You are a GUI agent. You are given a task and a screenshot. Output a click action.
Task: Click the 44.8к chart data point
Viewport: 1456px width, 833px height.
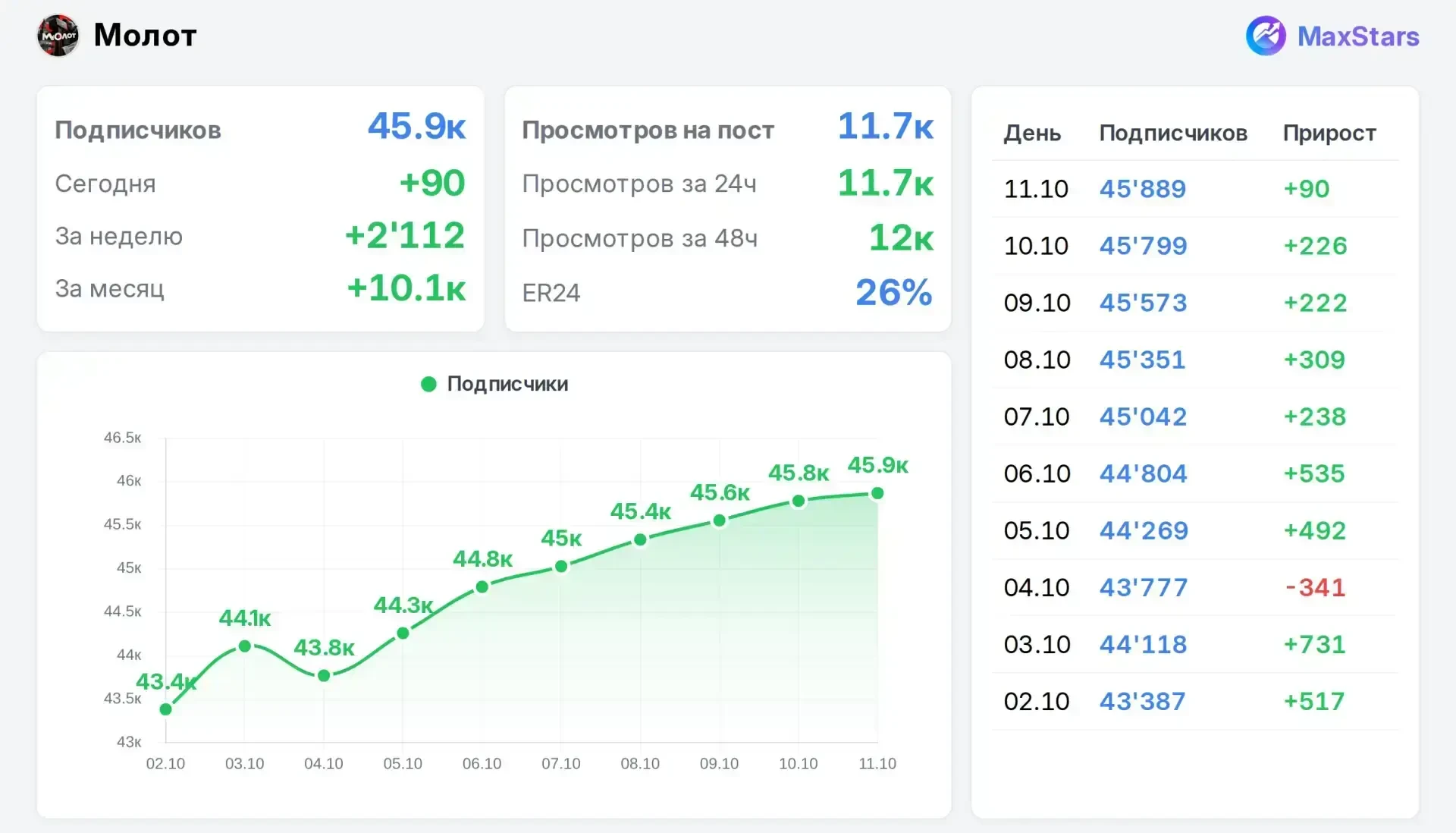coord(482,587)
